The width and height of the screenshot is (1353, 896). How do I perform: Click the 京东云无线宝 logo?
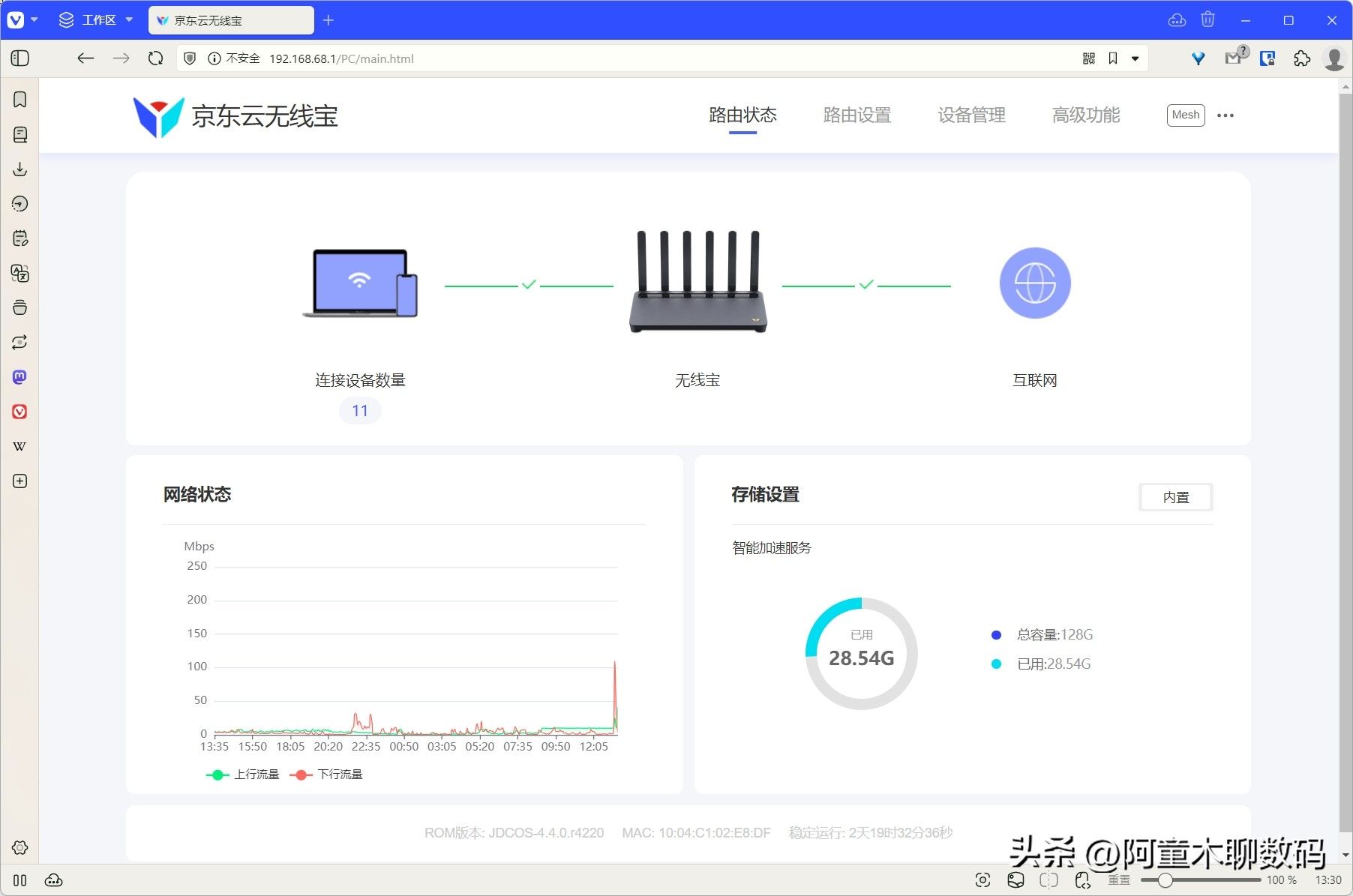(x=235, y=116)
